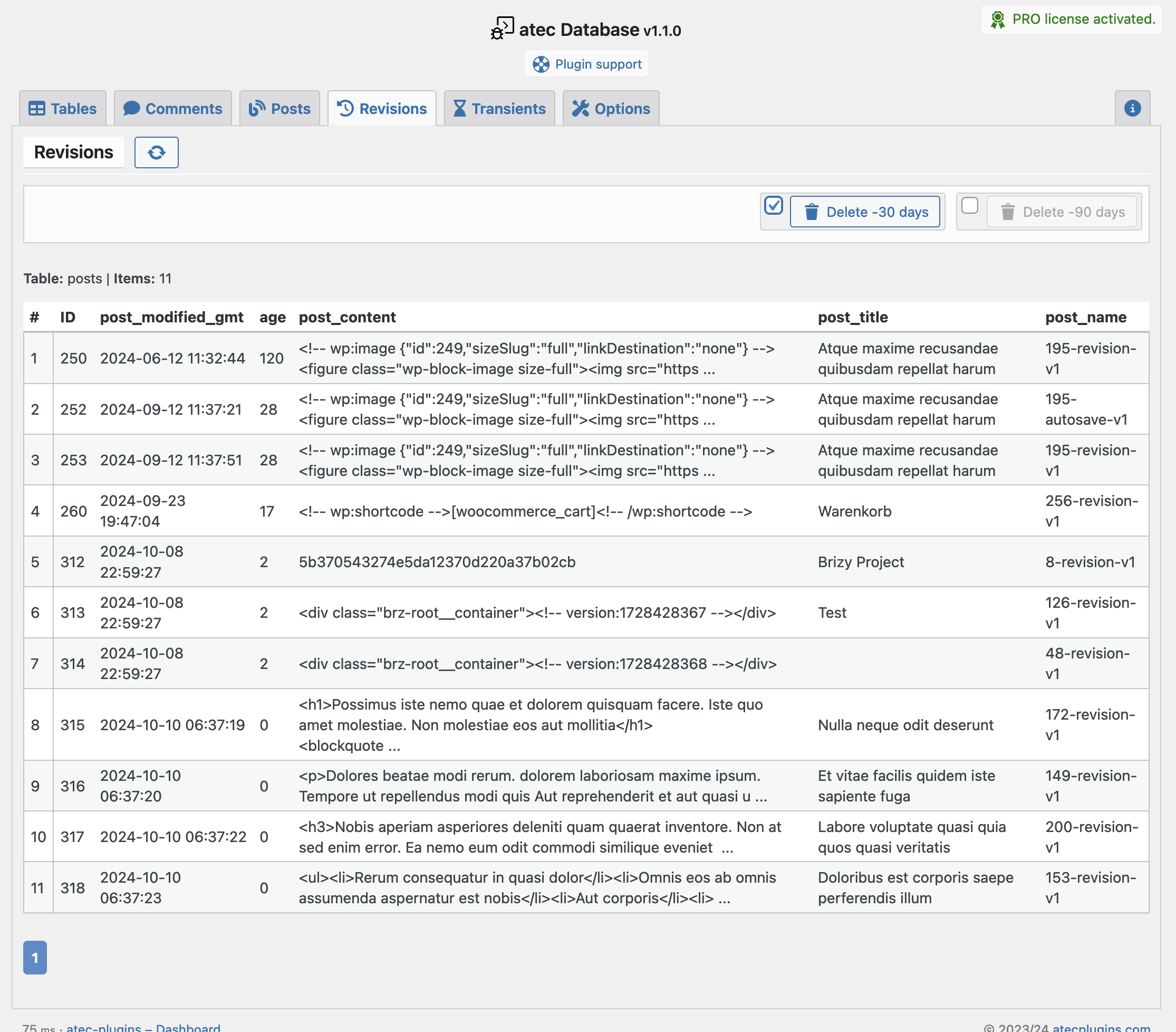
Task: Click the atec Database logo icon
Action: 502,28
